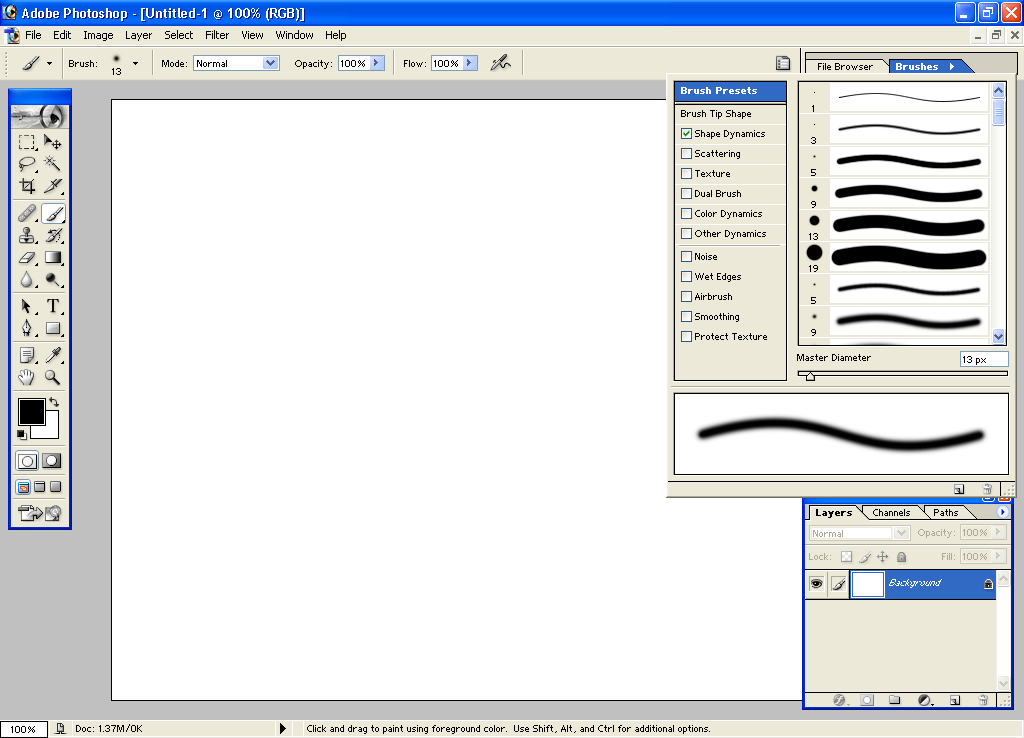Screen dimensions: 1024x738
Task: Open the Layers palette flyout menu
Action: [x=1002, y=512]
